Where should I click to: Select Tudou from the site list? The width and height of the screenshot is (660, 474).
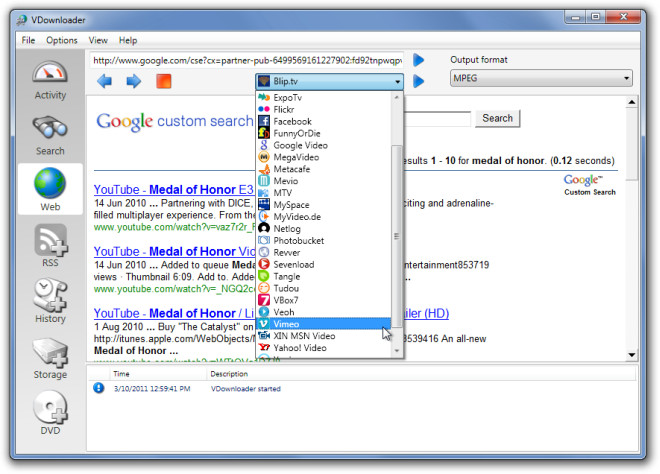point(324,288)
